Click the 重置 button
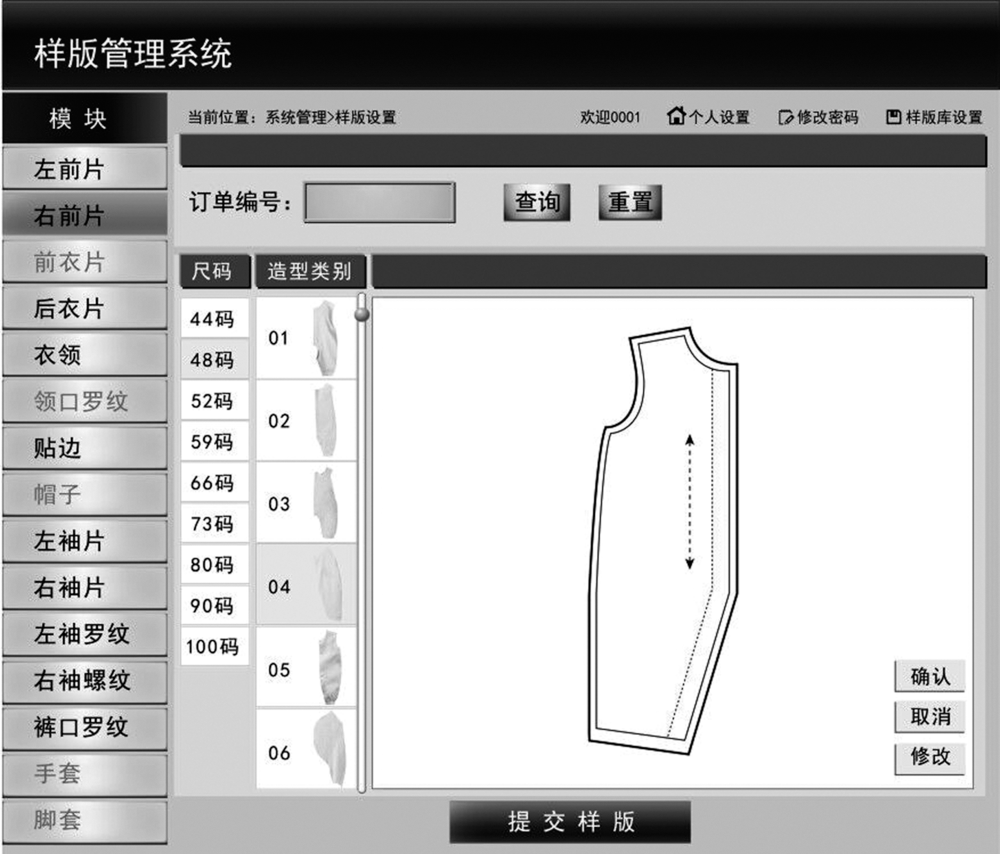Image resolution: width=1000 pixels, height=854 pixels. pos(630,203)
